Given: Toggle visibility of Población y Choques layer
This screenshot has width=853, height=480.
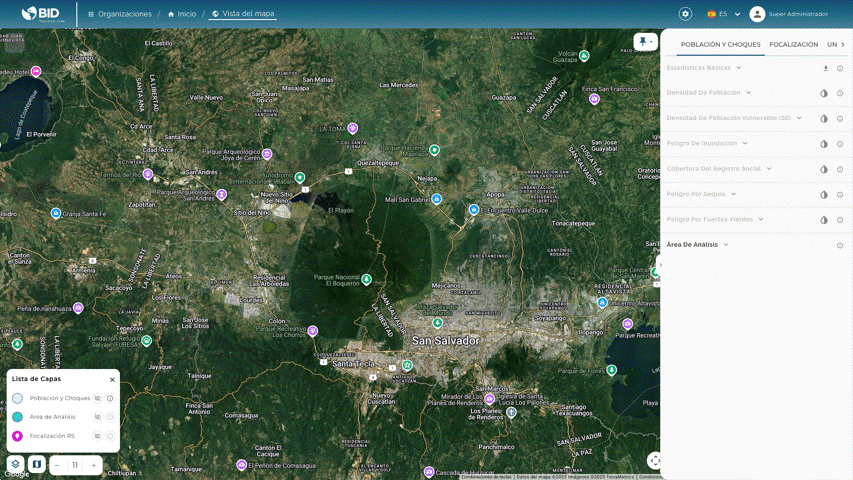Looking at the screenshot, I should coord(98,398).
